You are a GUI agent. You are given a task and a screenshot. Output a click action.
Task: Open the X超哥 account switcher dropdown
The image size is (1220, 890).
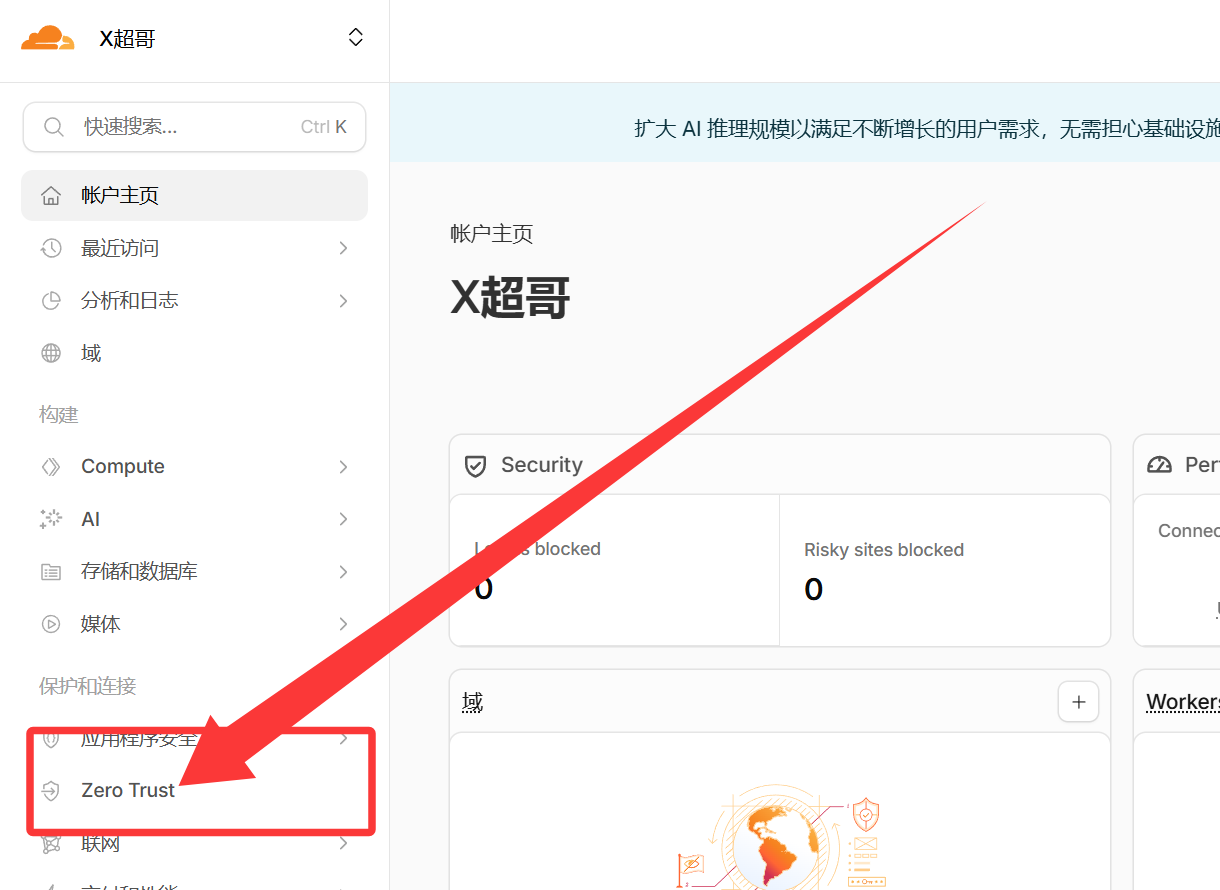coord(355,38)
